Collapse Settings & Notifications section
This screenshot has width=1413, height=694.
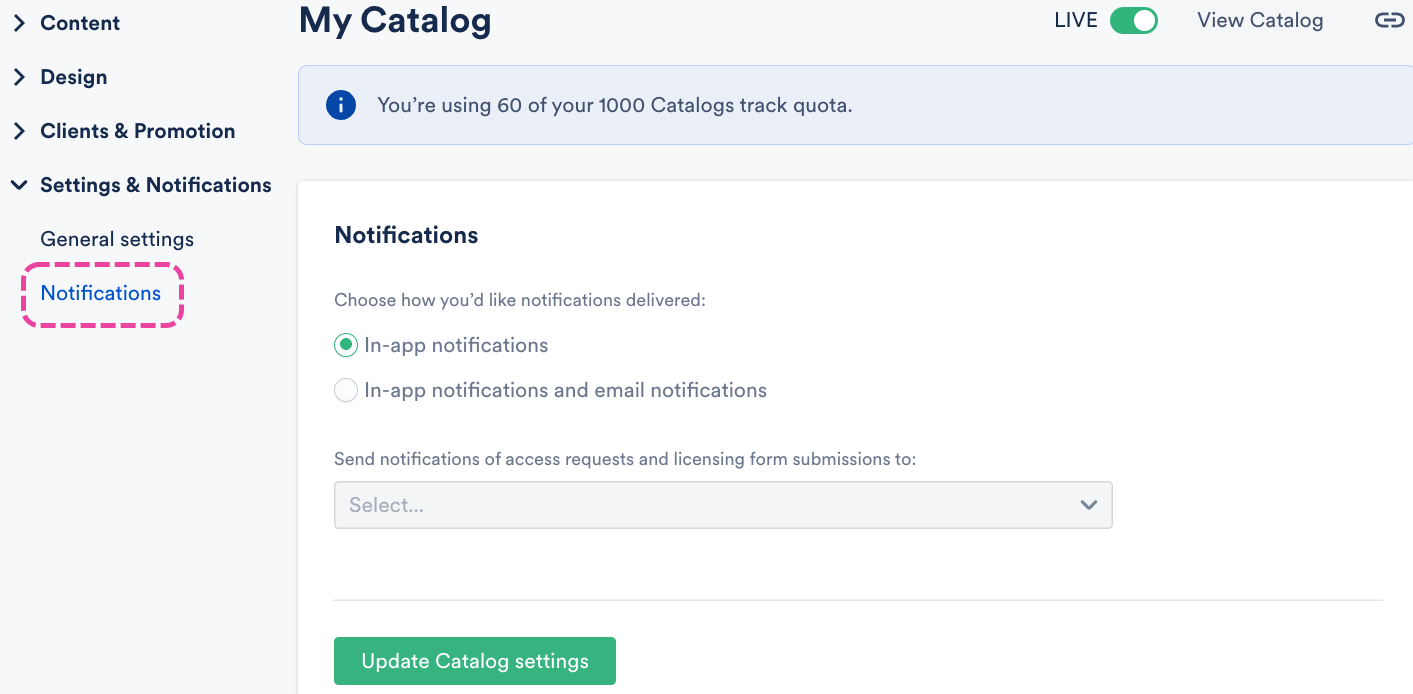pyautogui.click(x=155, y=185)
